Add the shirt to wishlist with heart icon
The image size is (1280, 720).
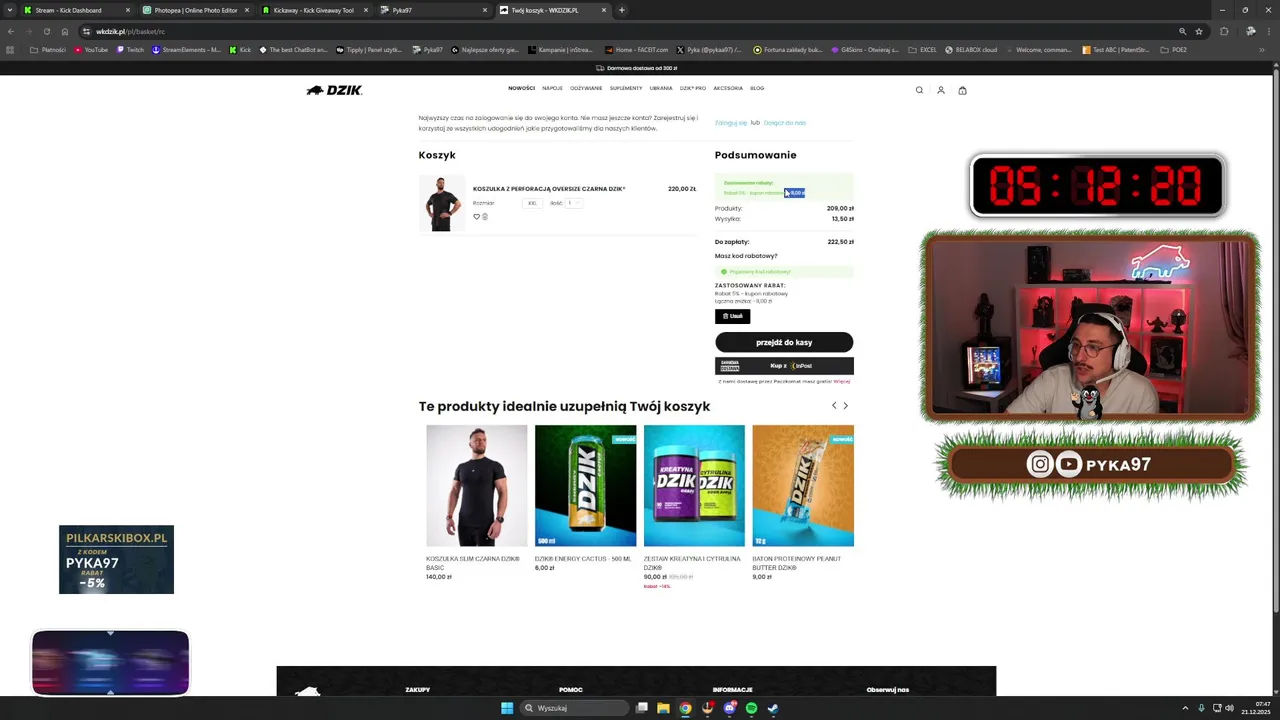476,216
